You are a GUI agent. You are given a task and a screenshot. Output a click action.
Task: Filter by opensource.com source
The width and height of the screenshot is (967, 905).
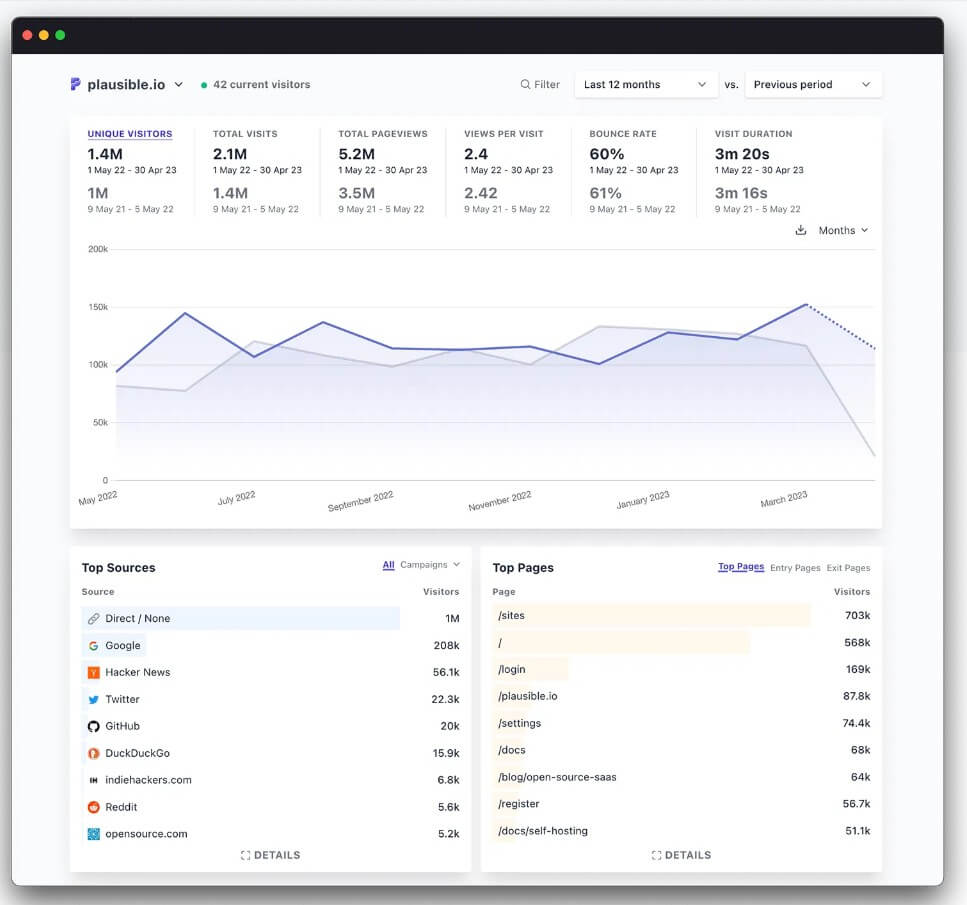(x=146, y=834)
